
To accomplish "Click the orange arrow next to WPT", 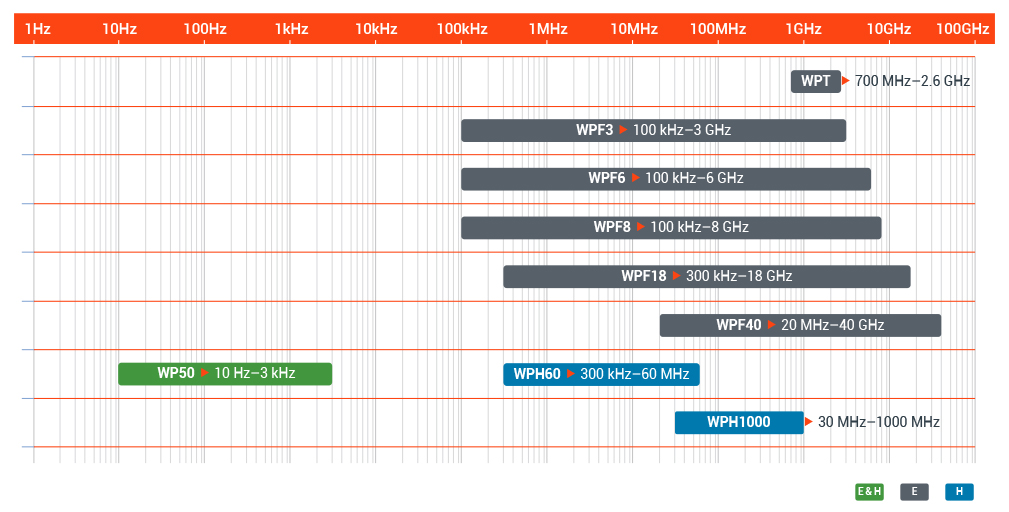I will coord(846,81).
